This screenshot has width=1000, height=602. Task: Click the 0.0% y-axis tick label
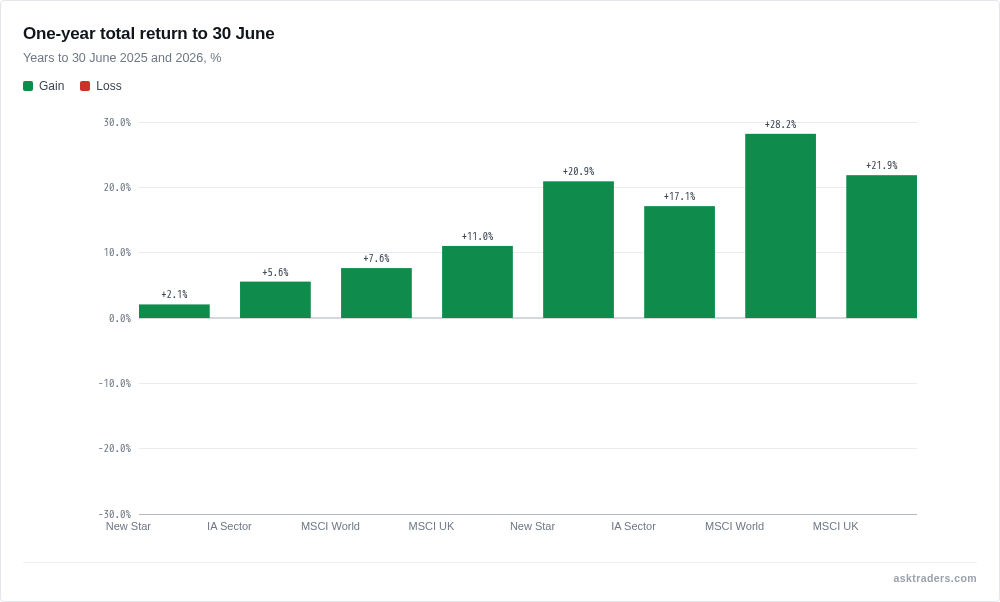click(120, 318)
